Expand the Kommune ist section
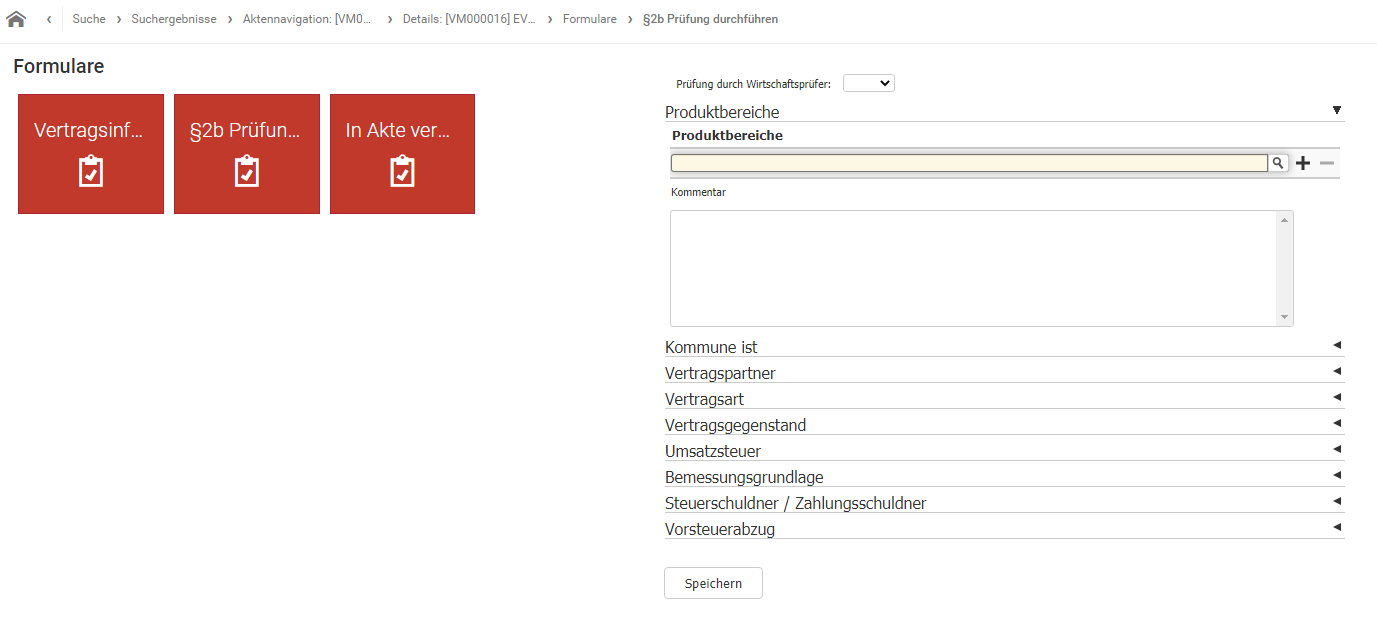Image resolution: width=1377 pixels, height=627 pixels. click(x=1336, y=346)
